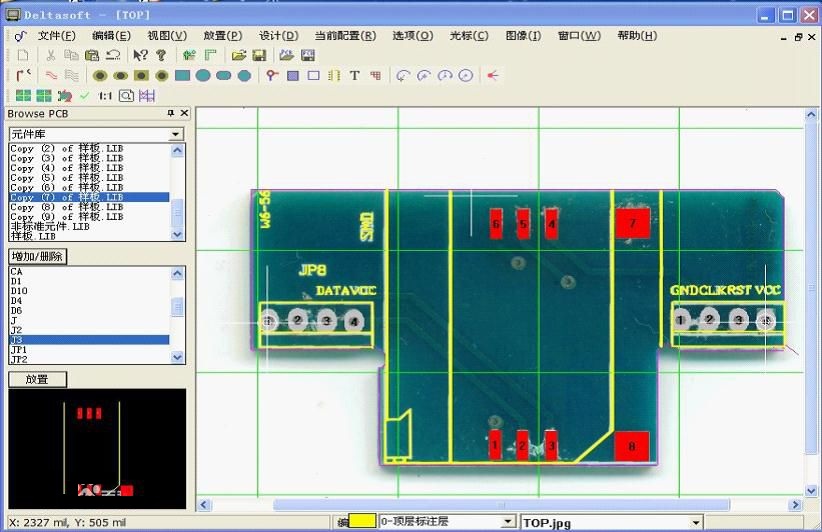
Task: Click the context help arrow-question icon
Action: (140, 55)
